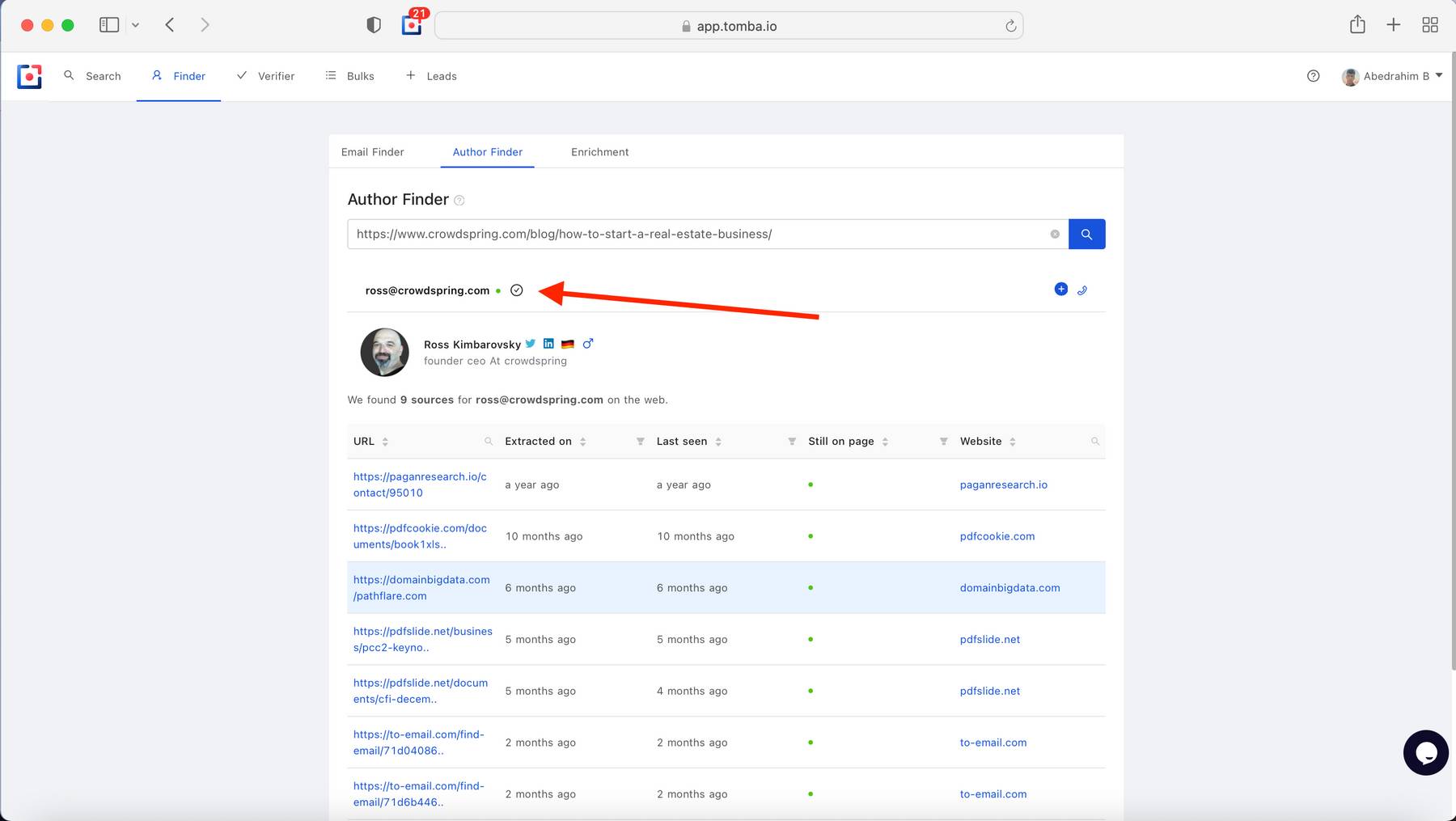Click the info icon beside Author Finder title

(x=459, y=201)
